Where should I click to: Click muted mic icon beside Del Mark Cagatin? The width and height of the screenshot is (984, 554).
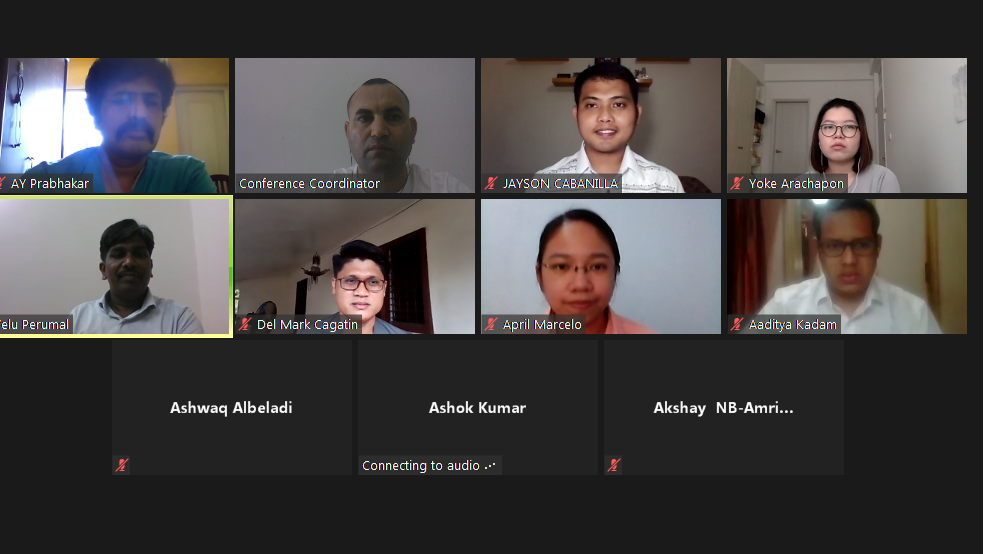245,324
